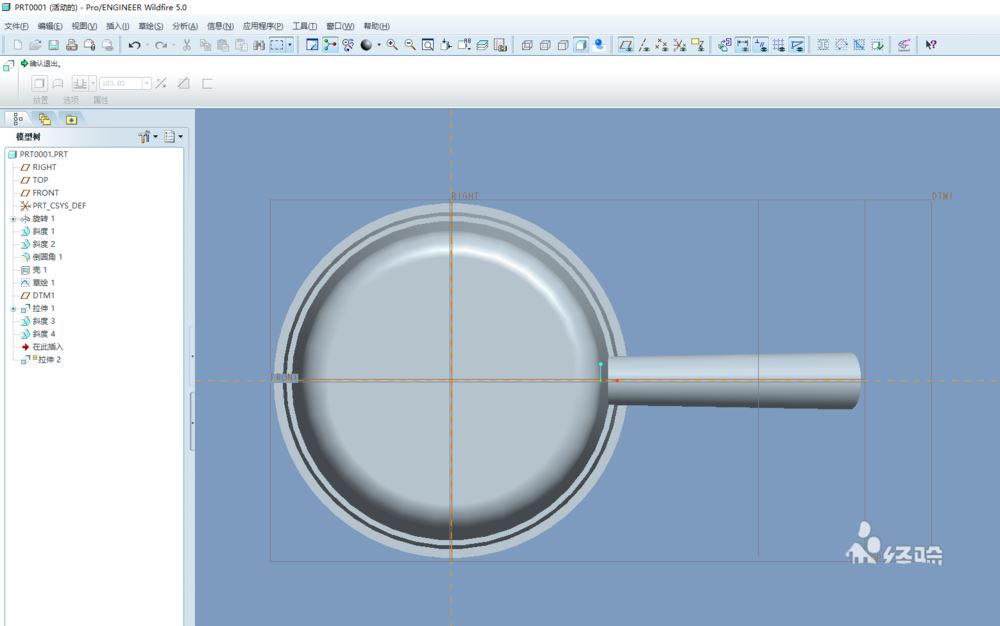Click the New file icon
Viewport: 1000px width, 626px height.
point(17,45)
